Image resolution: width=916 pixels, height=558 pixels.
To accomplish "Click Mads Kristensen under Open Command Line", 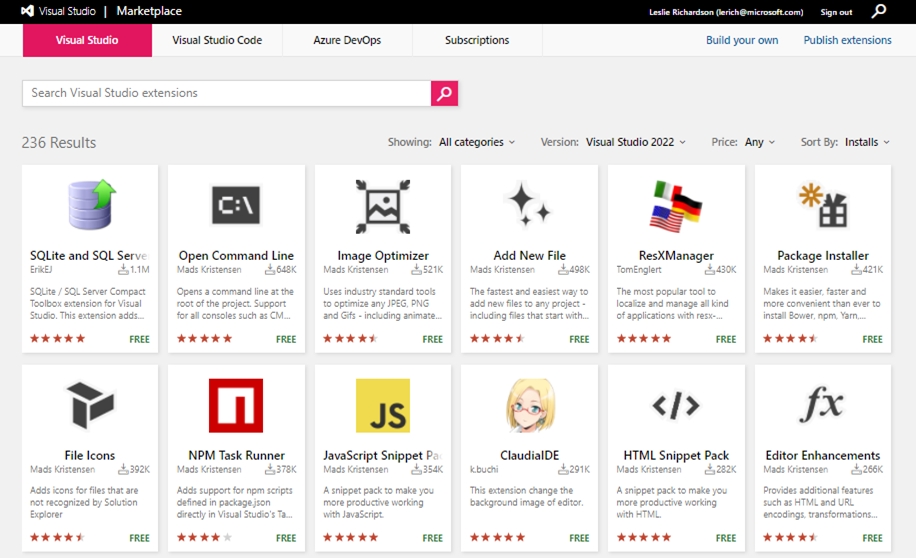I will tap(209, 269).
